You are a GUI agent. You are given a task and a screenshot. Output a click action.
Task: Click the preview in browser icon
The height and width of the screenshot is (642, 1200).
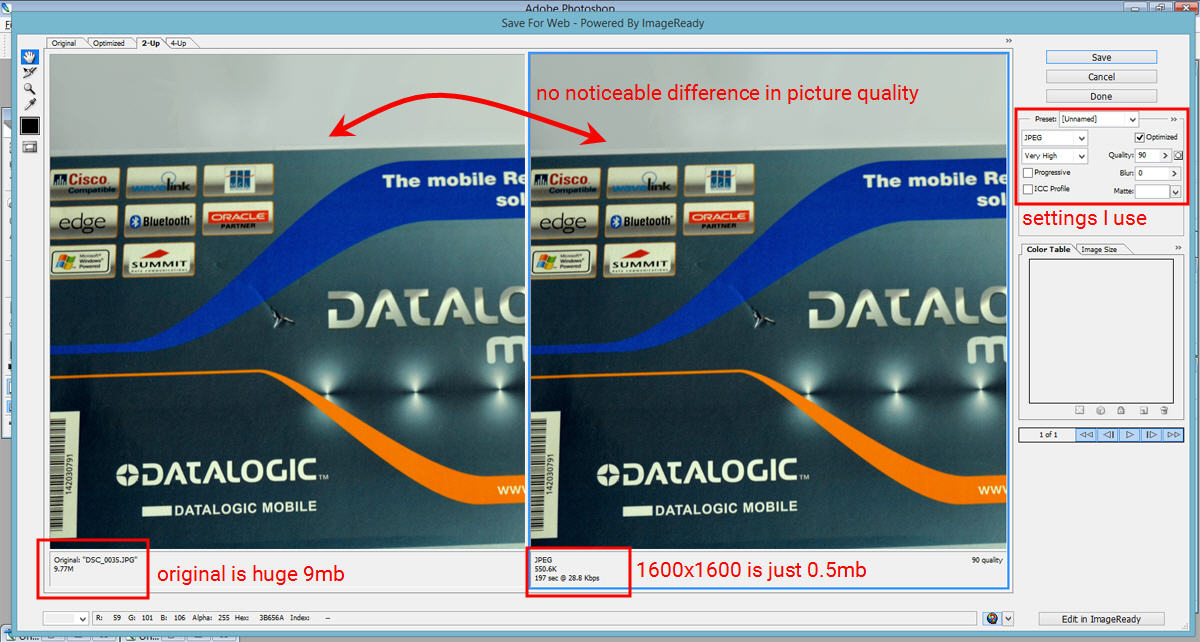pos(992,619)
